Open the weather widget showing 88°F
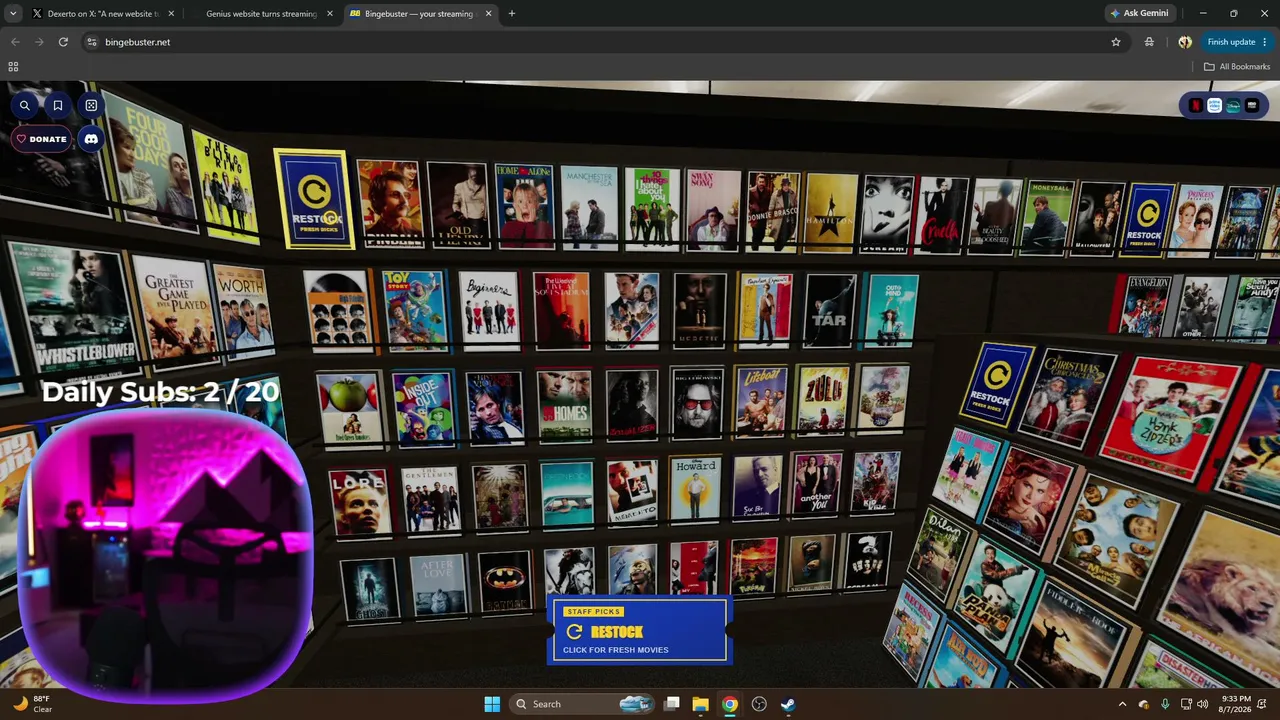This screenshot has height=720, width=1280. [32, 704]
